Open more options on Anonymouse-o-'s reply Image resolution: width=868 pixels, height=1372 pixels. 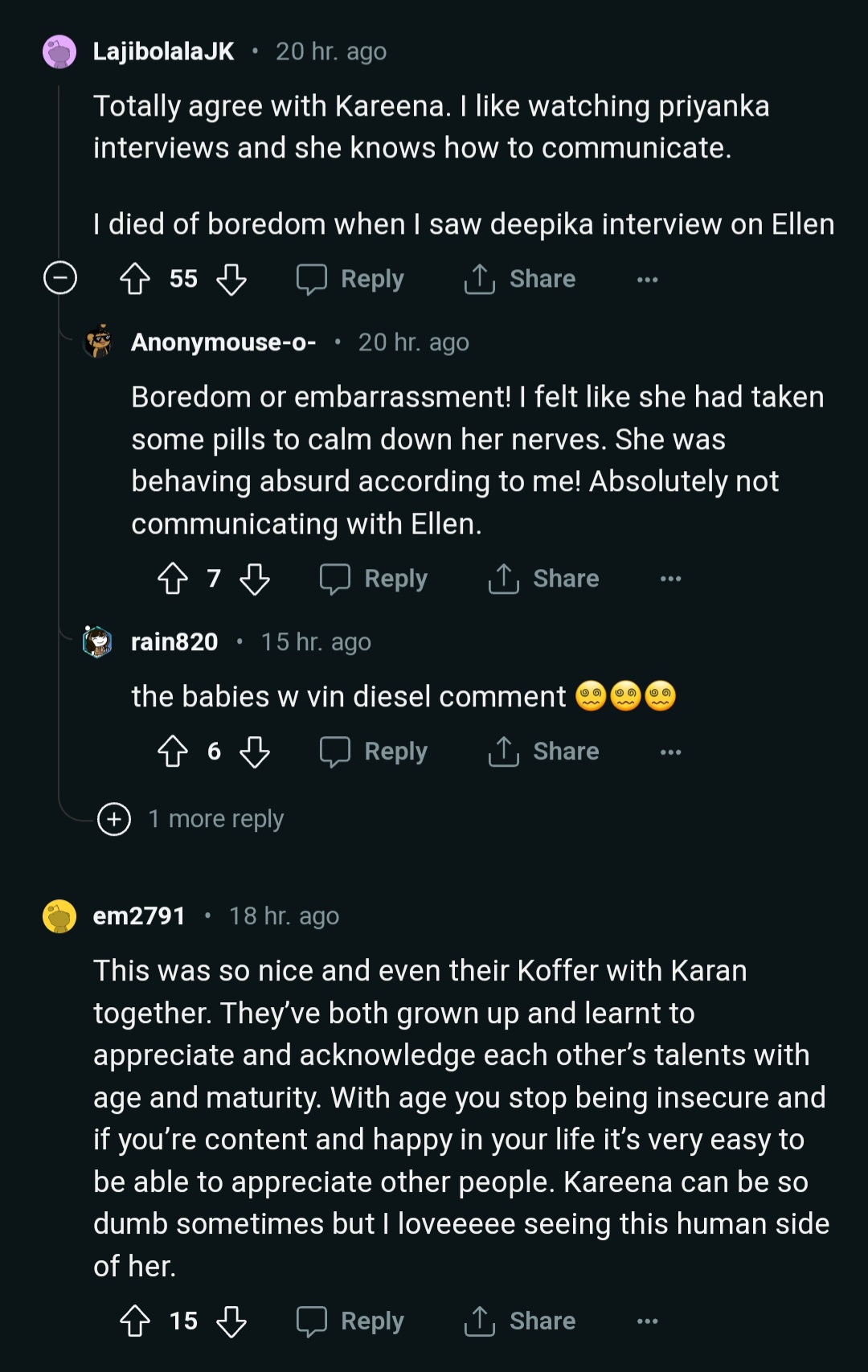[x=670, y=579]
